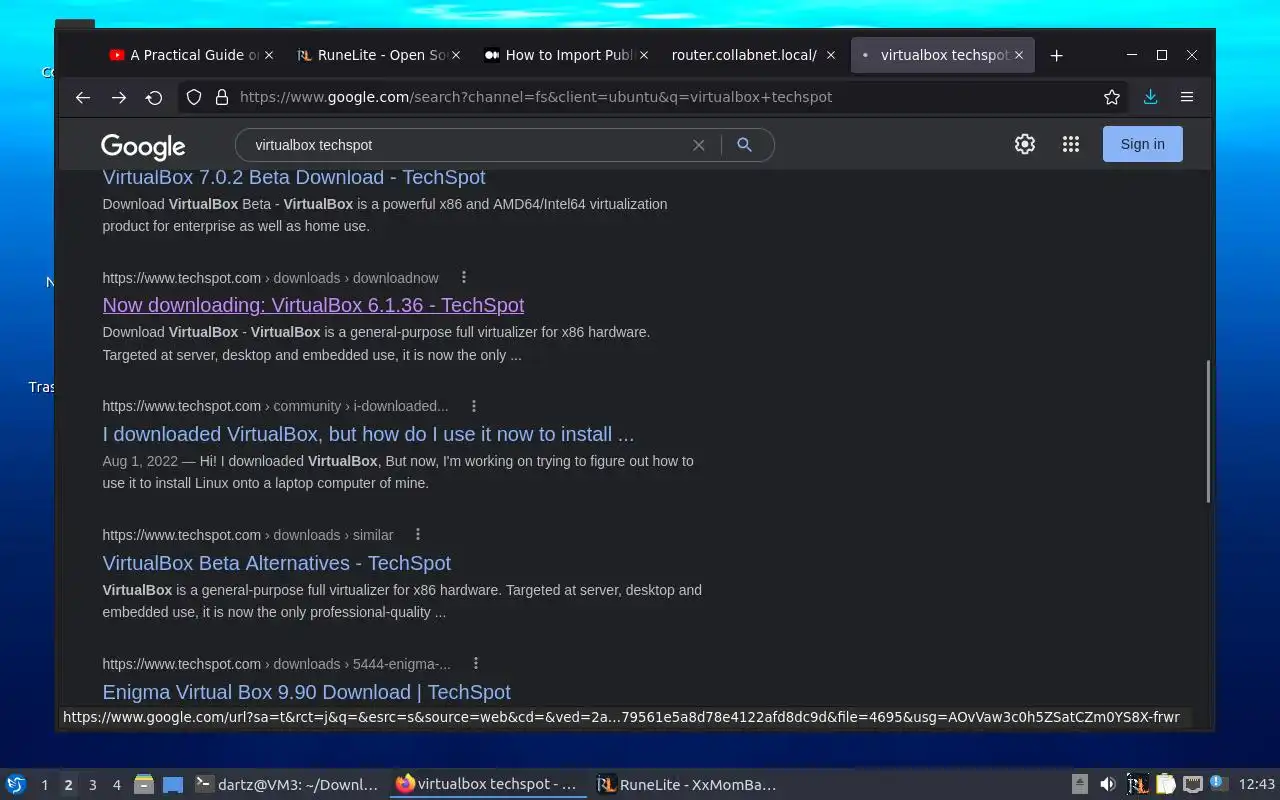Click the community › i-downloaded breadcrumb URL
The width and height of the screenshot is (1280, 800).
275,406
